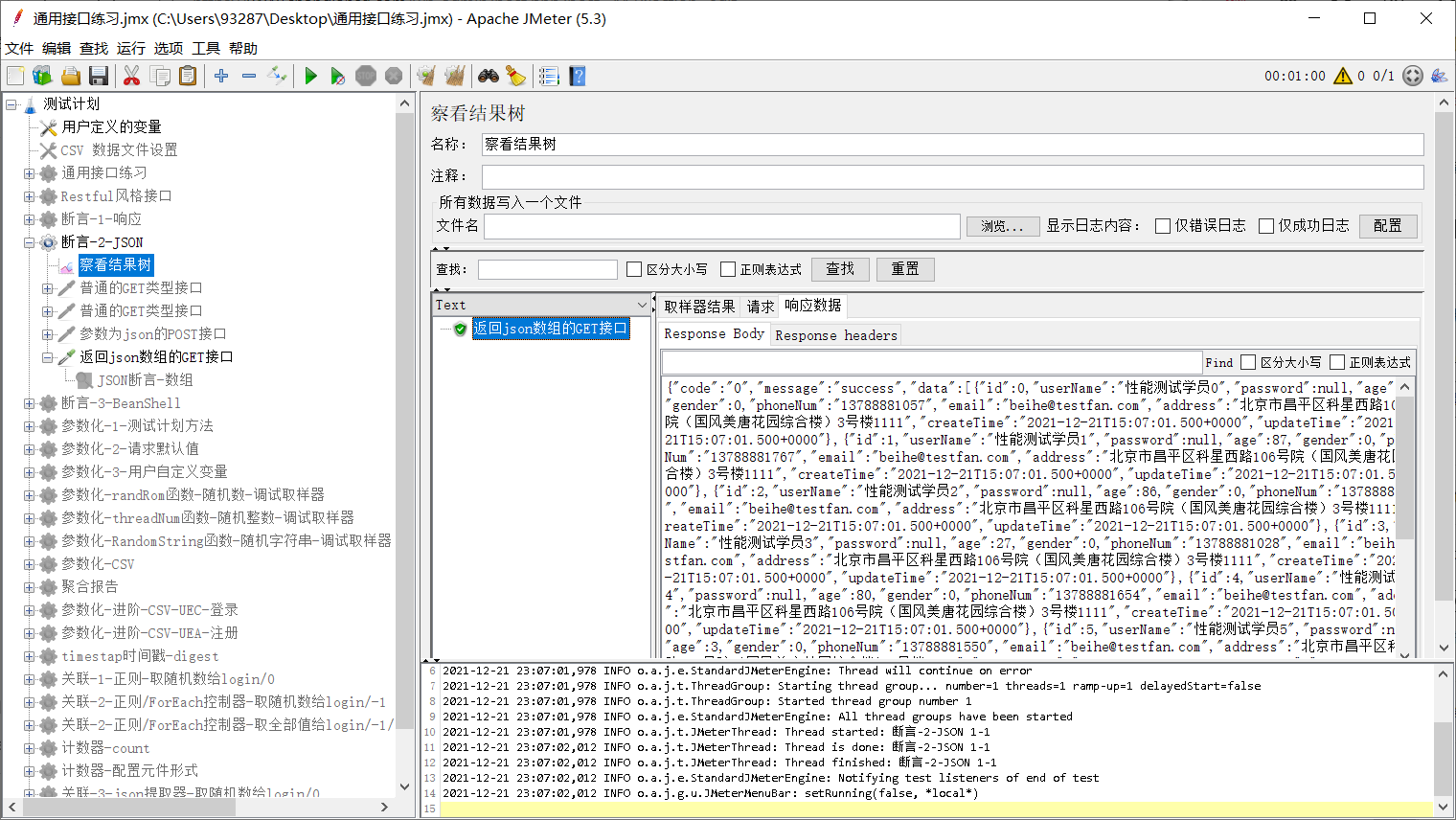This screenshot has height=820, width=1456.
Task: Toggle 区分大小写 checkbox beside Find
Action: point(1248,362)
